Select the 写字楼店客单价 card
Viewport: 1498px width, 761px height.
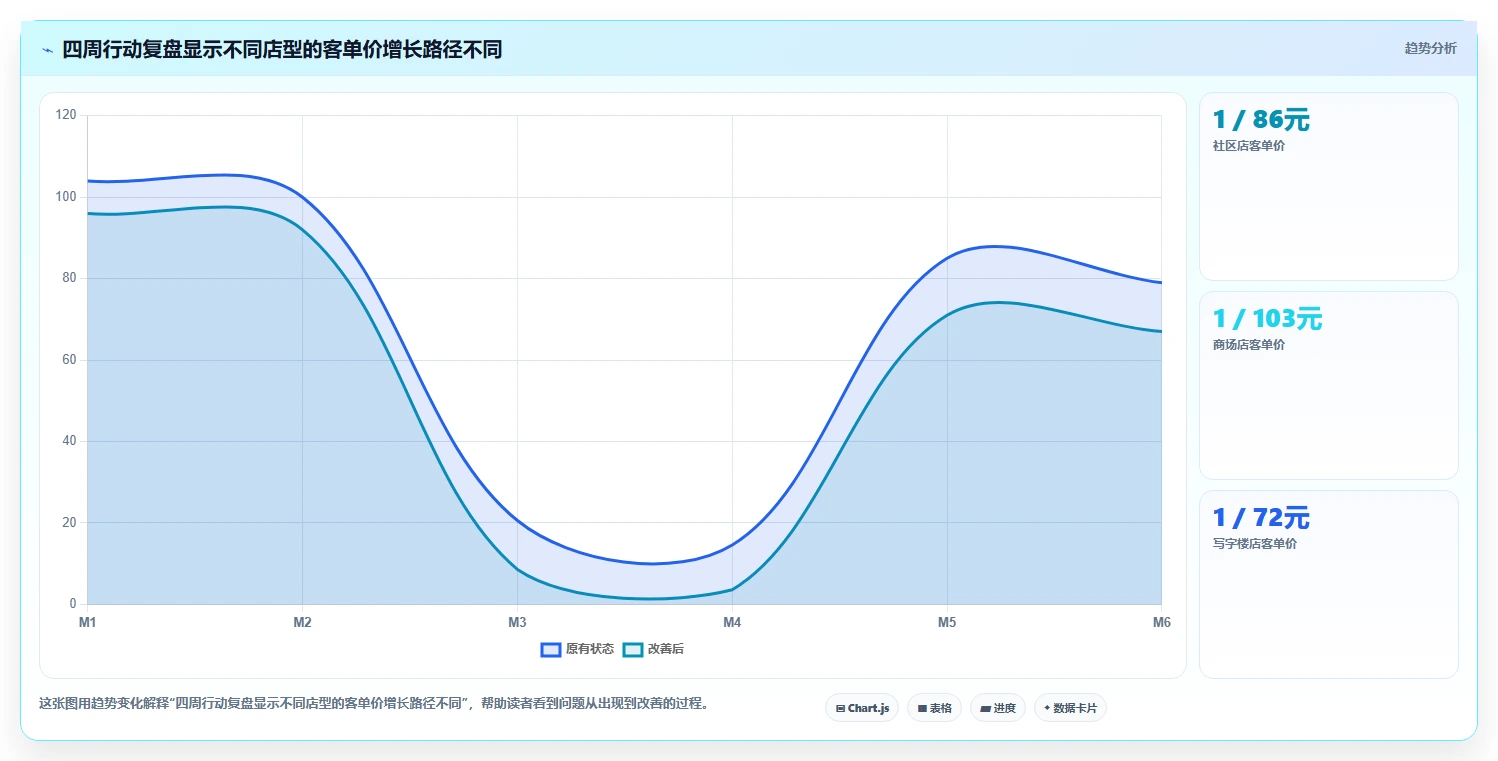(x=1328, y=584)
